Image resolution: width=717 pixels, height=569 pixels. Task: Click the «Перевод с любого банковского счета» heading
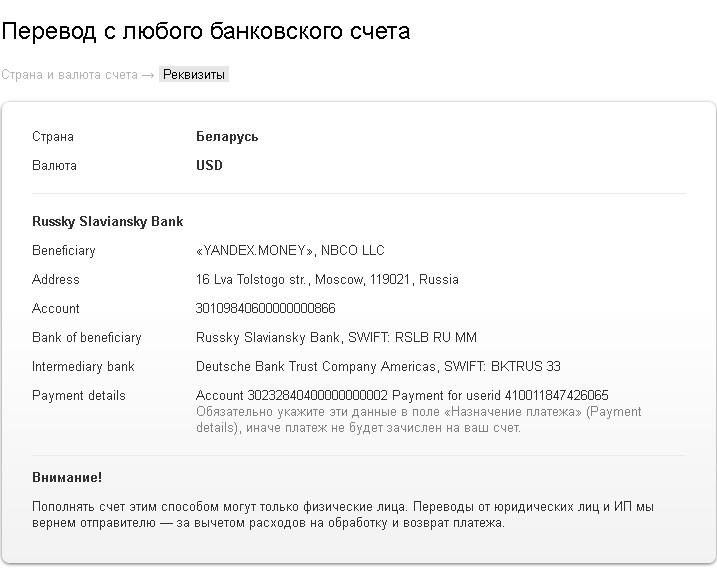point(205,31)
